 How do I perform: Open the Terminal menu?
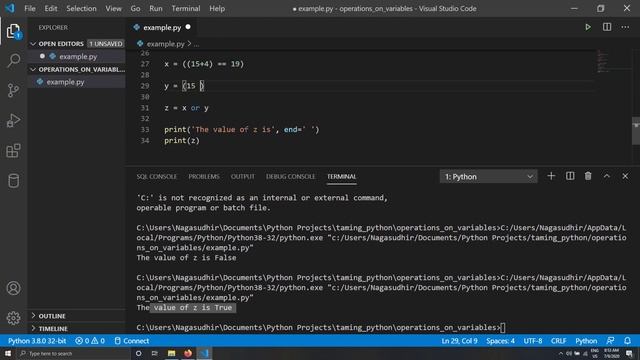(186, 8)
